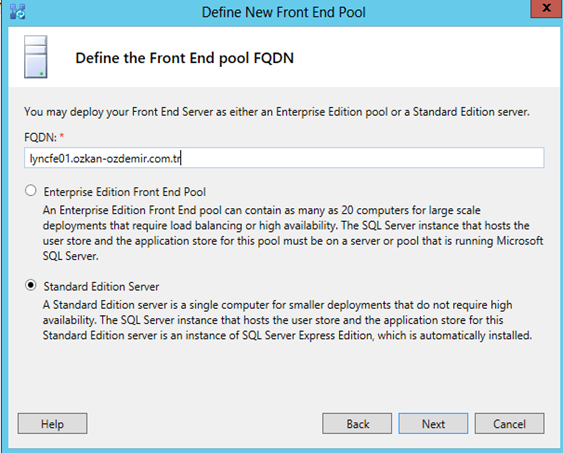
Task: Select the Enterprise Edition Front End Pool radio
Action: click(x=31, y=191)
